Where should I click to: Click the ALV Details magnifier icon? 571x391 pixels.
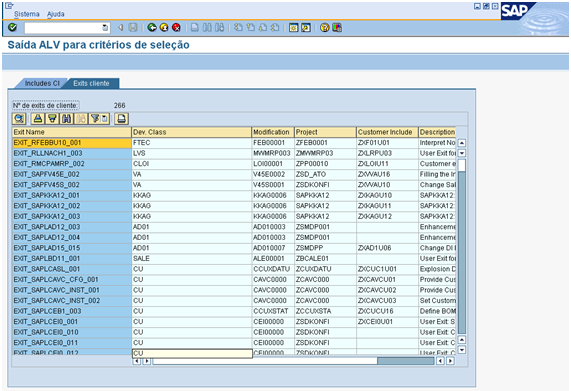tap(19, 119)
